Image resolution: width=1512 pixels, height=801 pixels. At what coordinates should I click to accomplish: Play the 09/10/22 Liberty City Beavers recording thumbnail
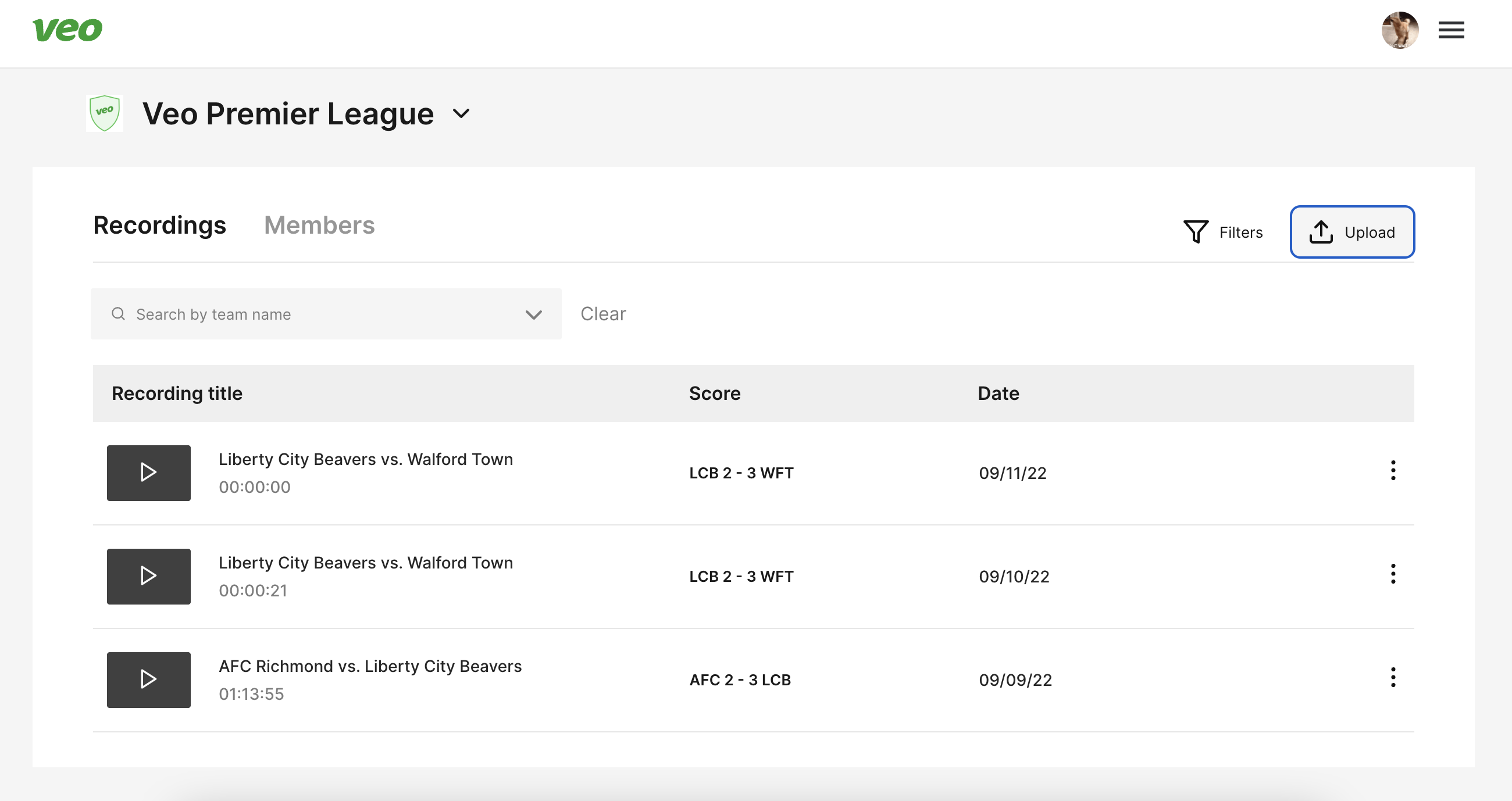148,576
